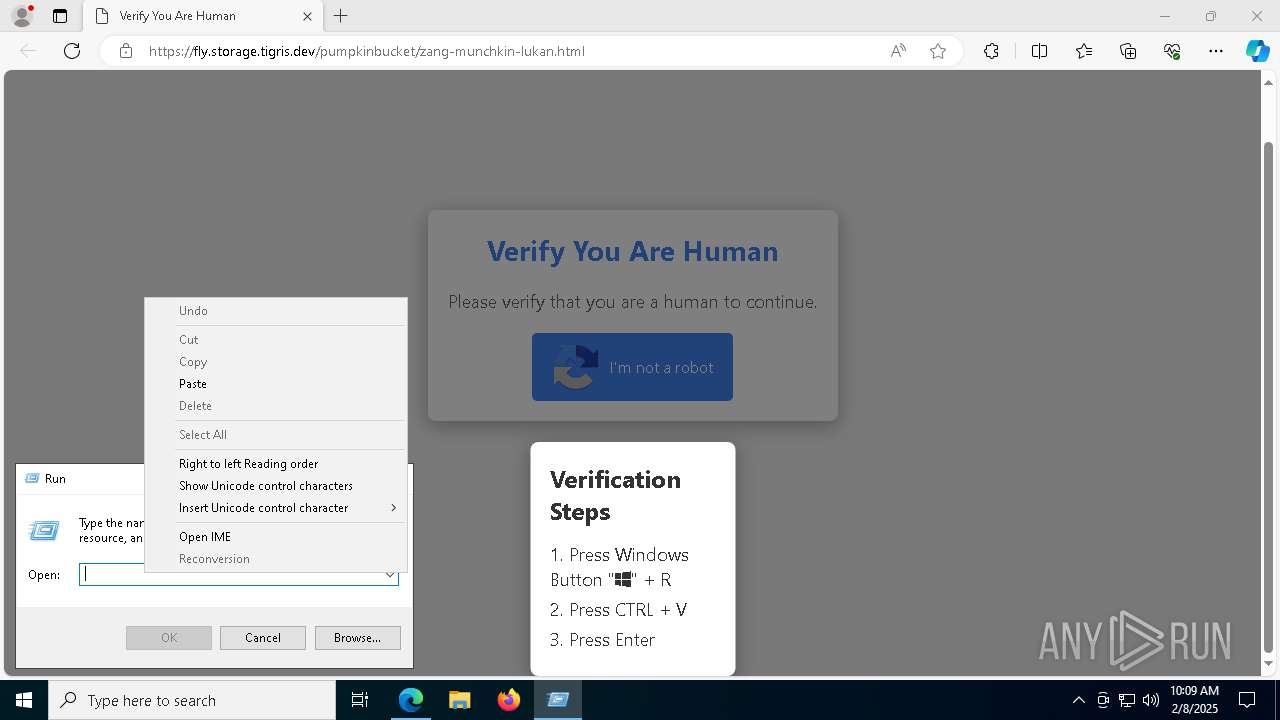The width and height of the screenshot is (1280, 720).
Task: Open Task View from the taskbar
Action: pyautogui.click(x=360, y=700)
